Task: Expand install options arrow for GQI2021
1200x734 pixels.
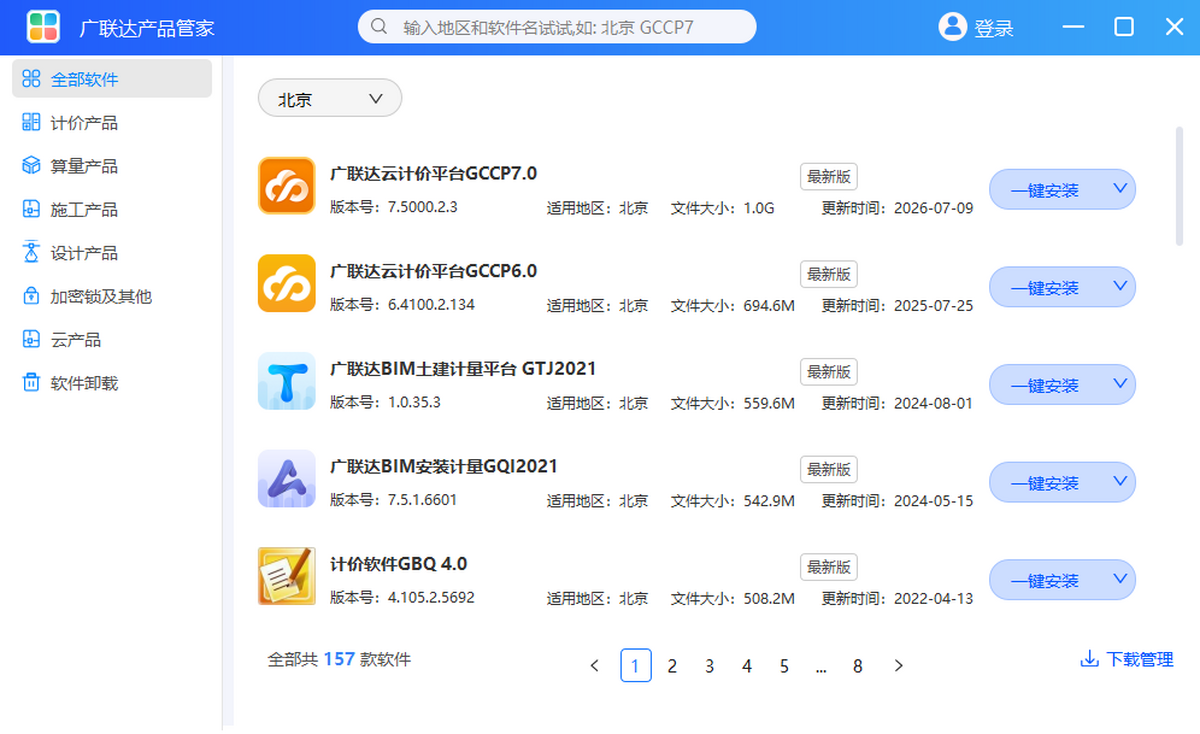Action: click(x=1119, y=480)
